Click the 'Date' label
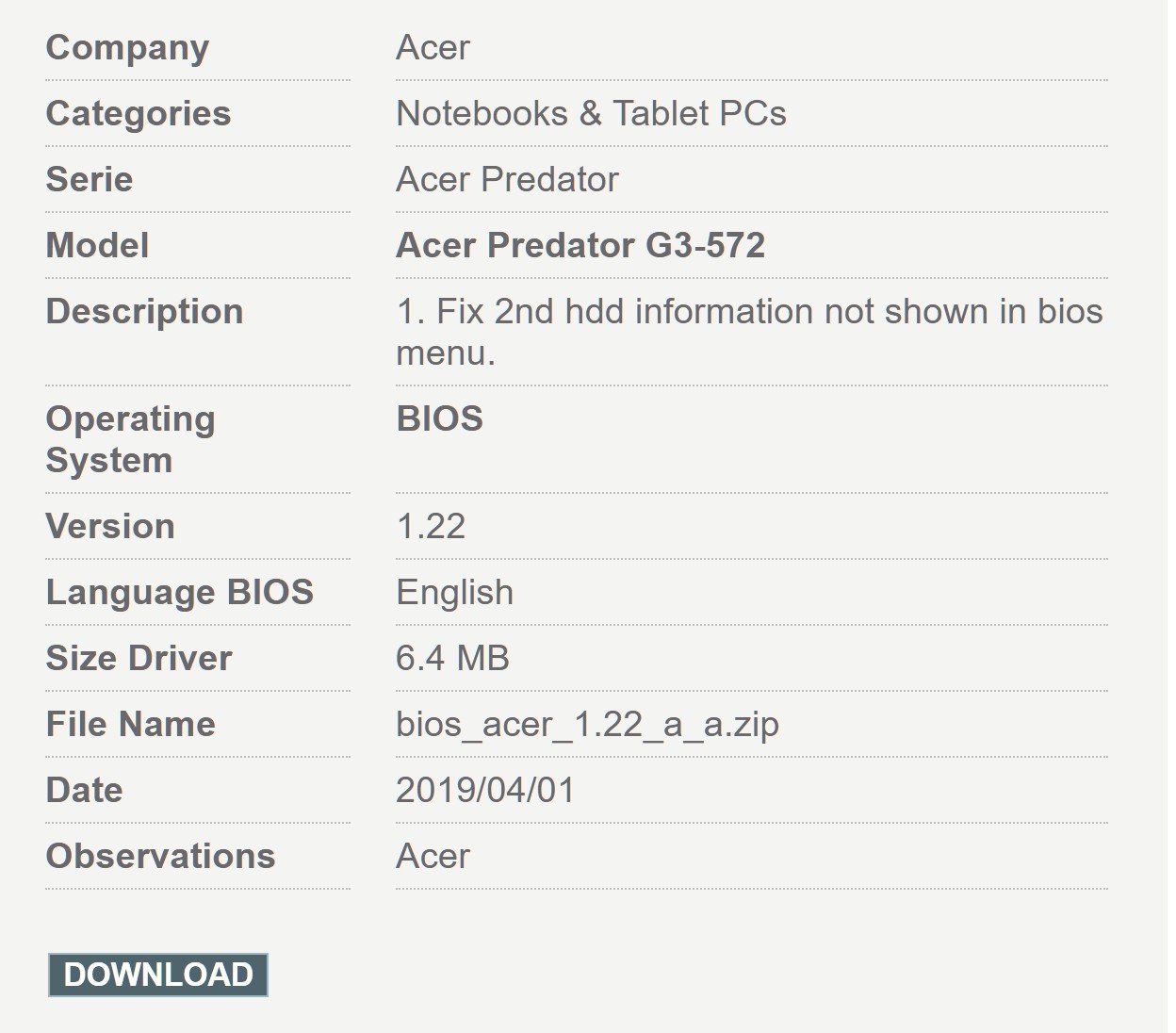Image resolution: width=1176 pixels, height=1033 pixels. point(84,790)
